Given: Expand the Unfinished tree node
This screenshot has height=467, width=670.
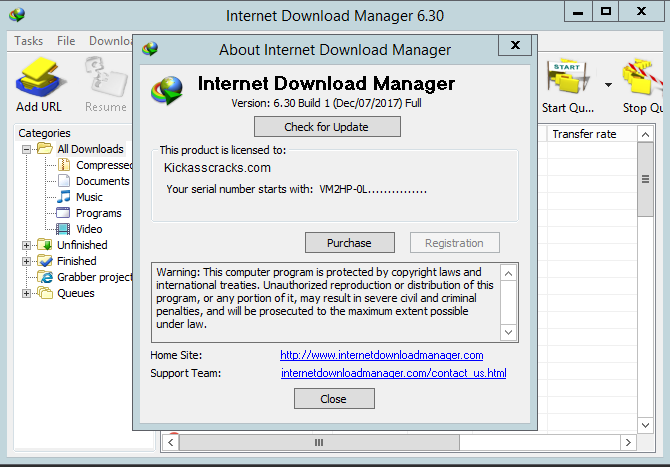Looking at the screenshot, I should (26, 245).
